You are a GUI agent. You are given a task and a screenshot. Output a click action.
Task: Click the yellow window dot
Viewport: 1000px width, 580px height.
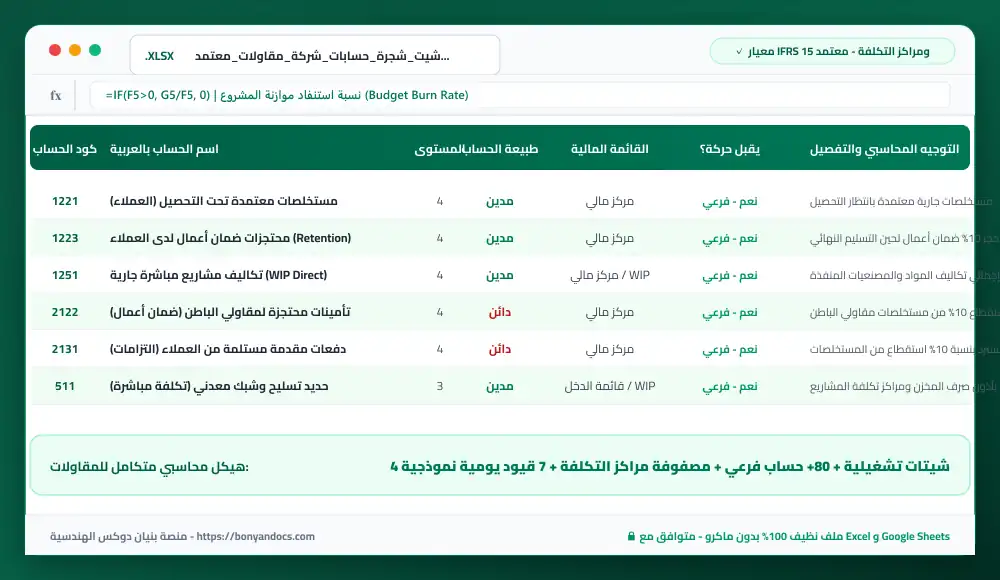pyautogui.click(x=75, y=50)
